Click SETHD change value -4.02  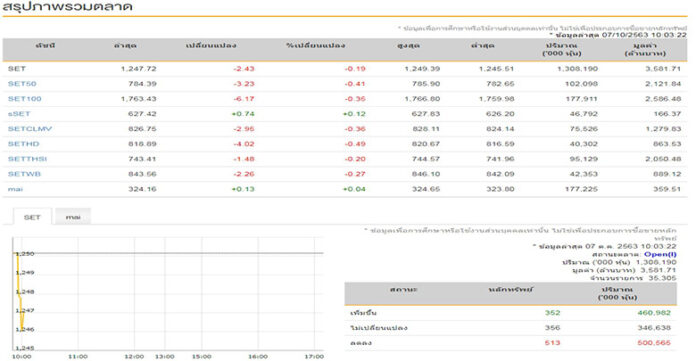coord(244,144)
